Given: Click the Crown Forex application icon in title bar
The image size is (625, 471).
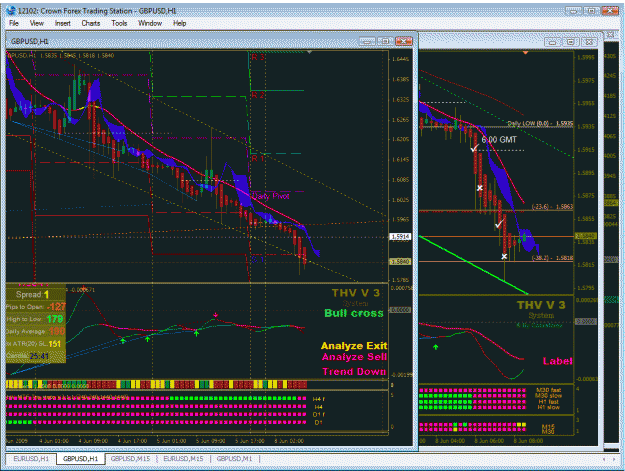Looking at the screenshot, I should click(11, 10).
